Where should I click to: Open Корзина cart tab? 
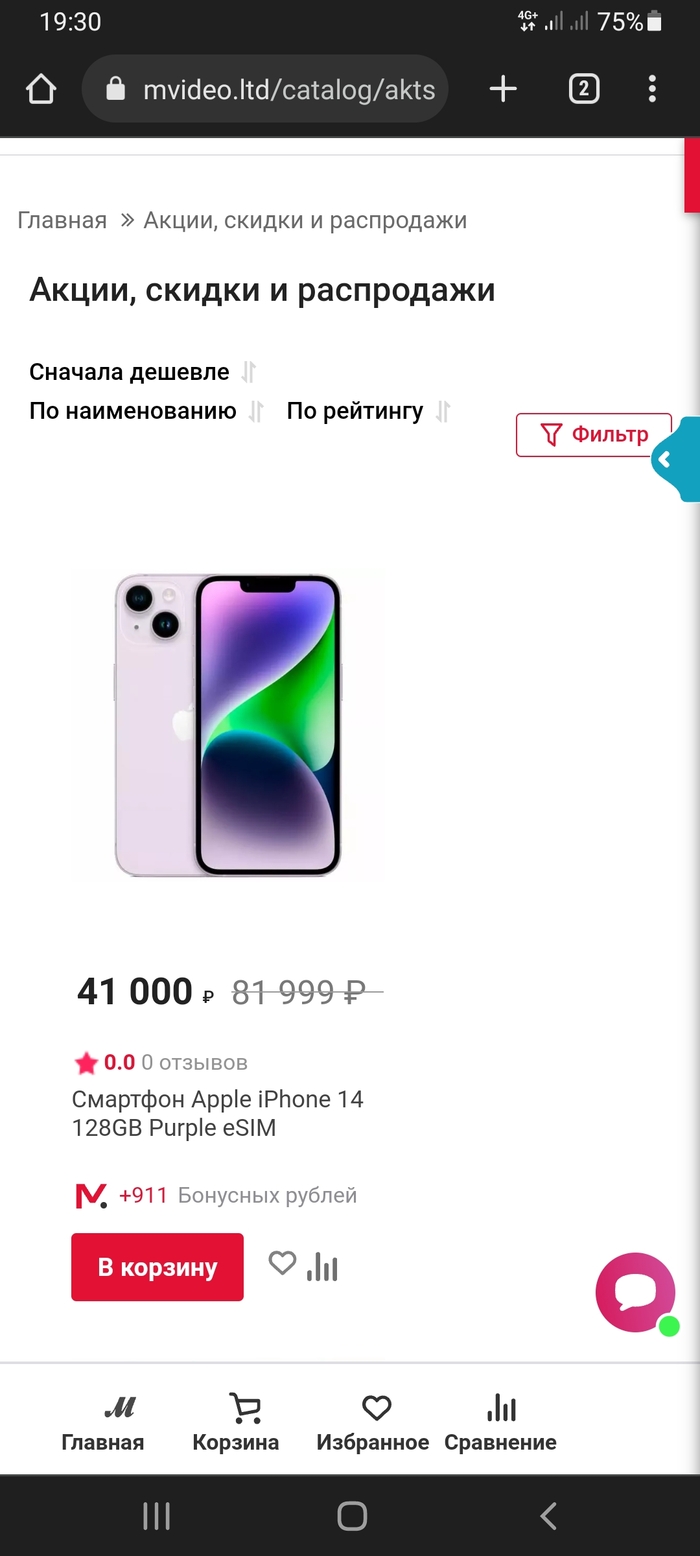(x=236, y=1424)
